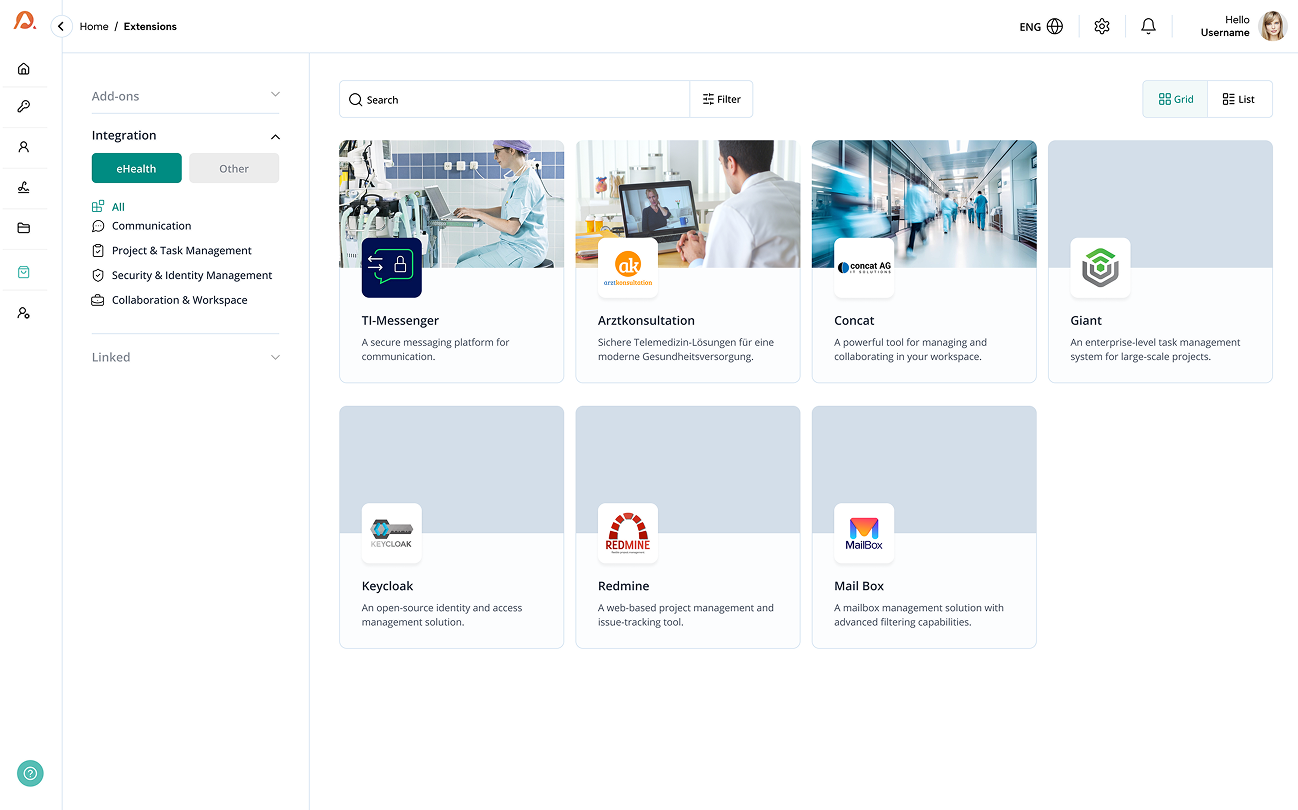Click the help question mark icon
Image resolution: width=1298 pixels, height=810 pixels.
point(30,773)
